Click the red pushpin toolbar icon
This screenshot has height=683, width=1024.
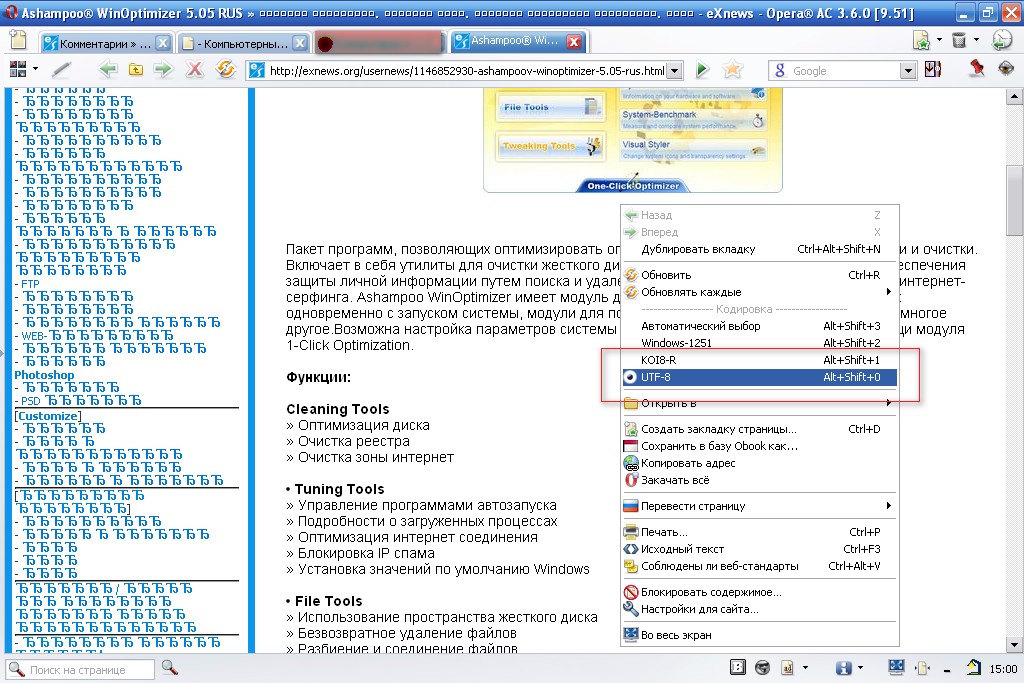point(976,69)
